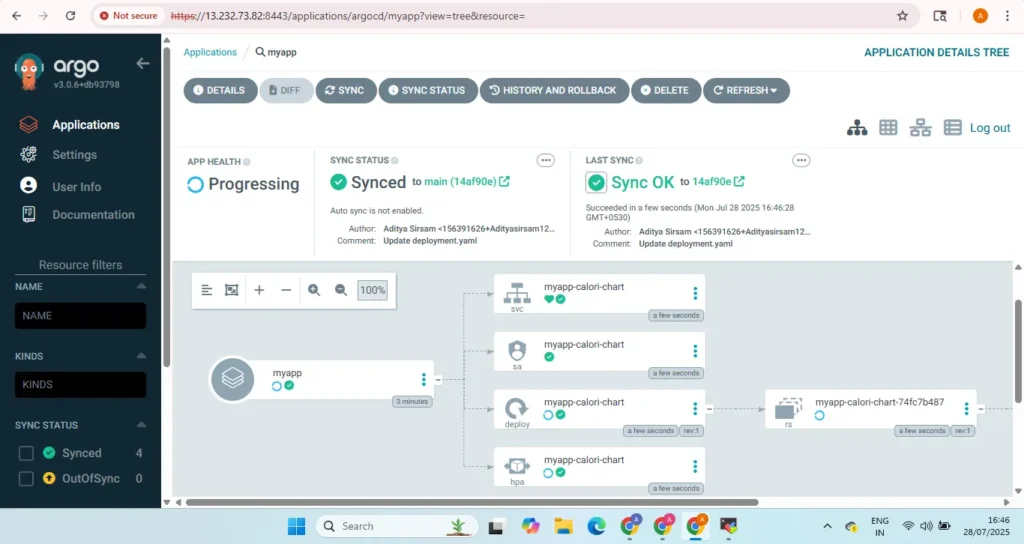Collapse children of the deploy node

(709, 408)
